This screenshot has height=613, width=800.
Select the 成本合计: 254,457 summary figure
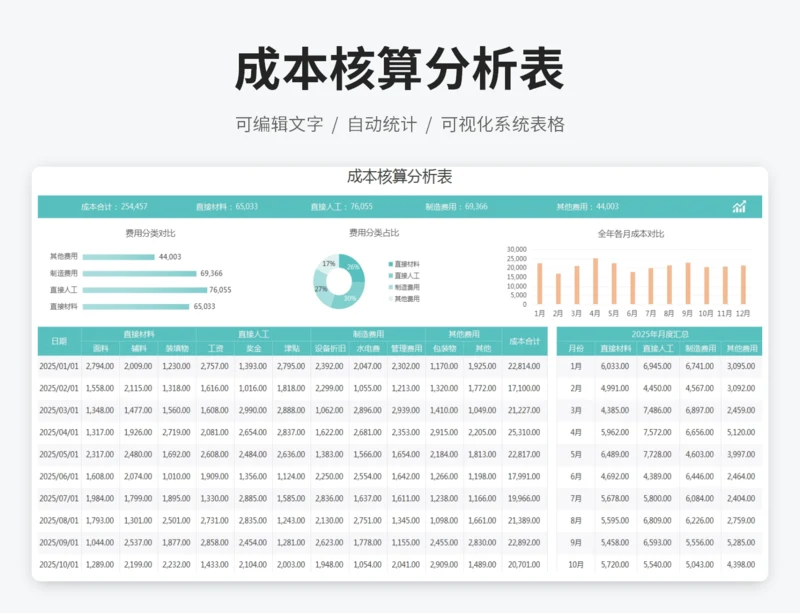pos(114,207)
